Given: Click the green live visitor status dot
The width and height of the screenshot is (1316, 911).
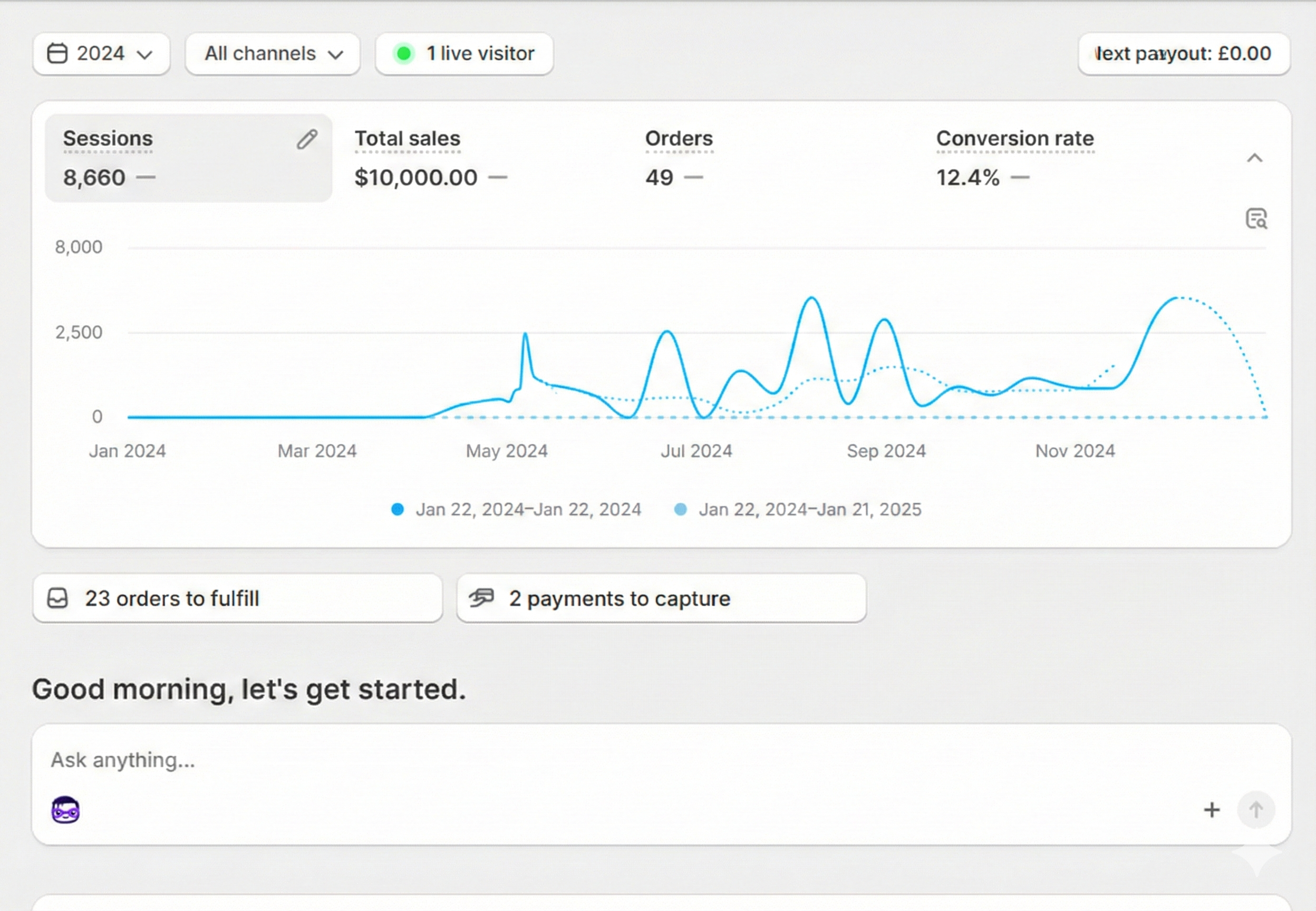Looking at the screenshot, I should [403, 54].
